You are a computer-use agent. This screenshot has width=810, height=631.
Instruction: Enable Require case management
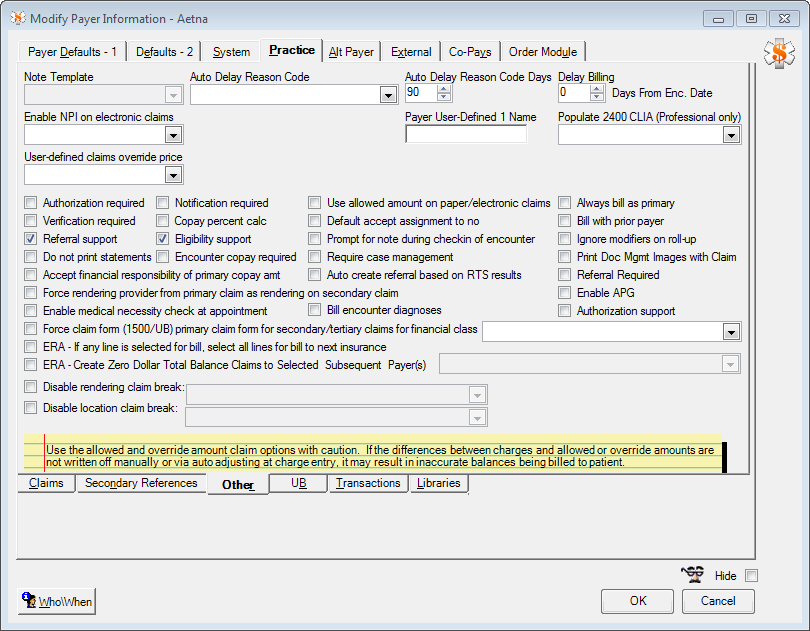314,257
